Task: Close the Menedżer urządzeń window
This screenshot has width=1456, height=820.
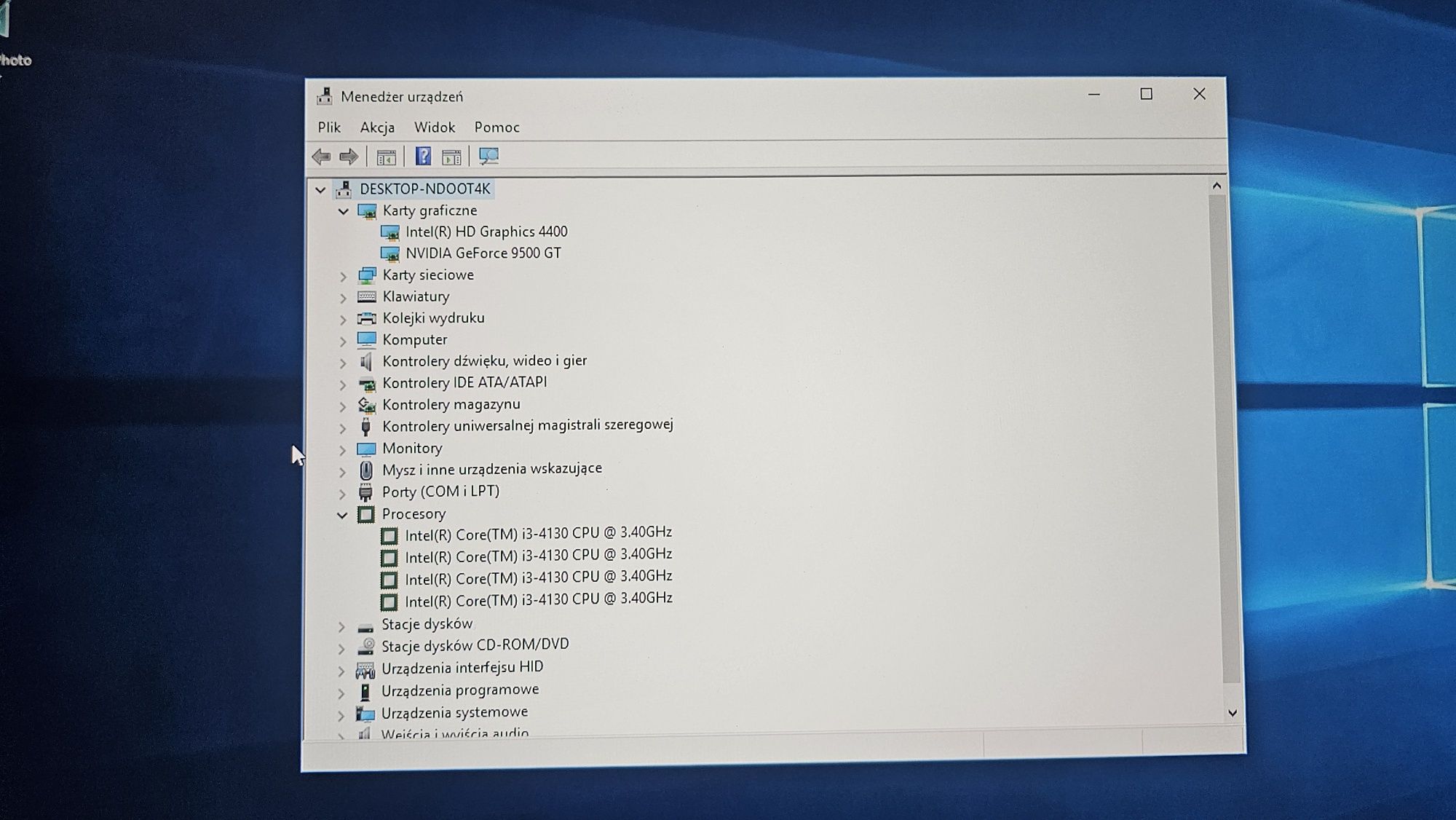Action: click(1199, 94)
